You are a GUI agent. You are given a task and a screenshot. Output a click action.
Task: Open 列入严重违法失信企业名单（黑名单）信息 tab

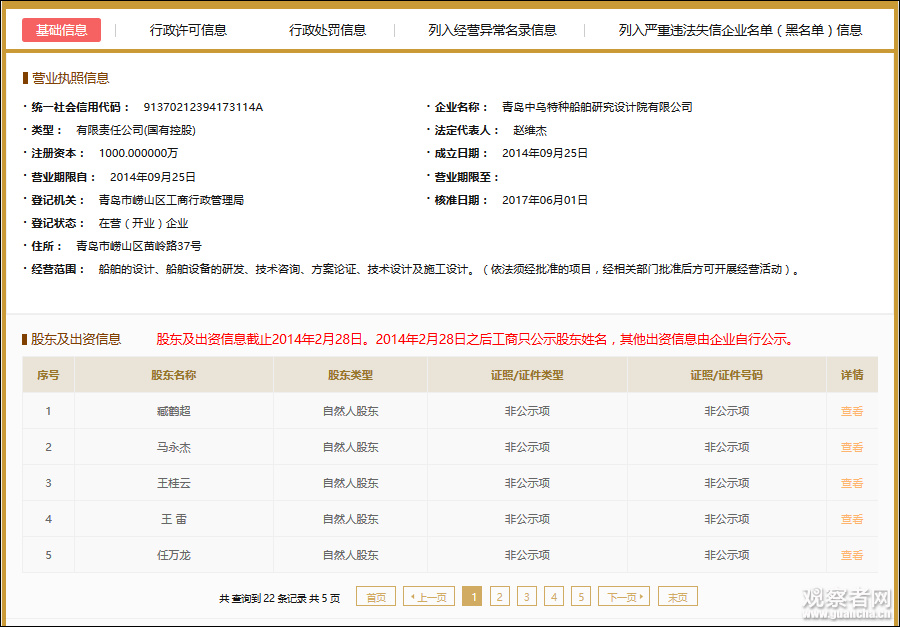coord(740,30)
